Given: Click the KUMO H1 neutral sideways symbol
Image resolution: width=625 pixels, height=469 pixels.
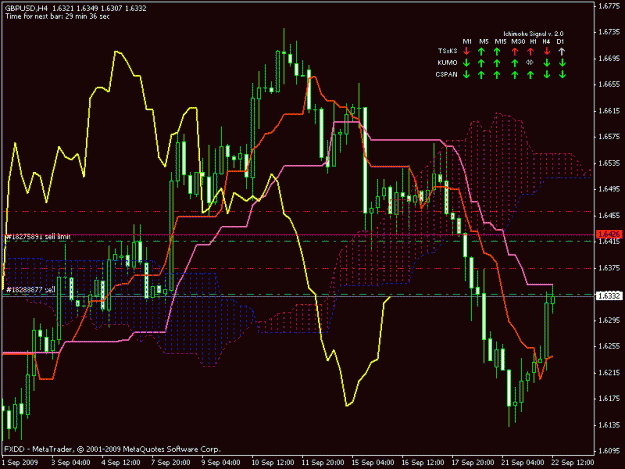Looking at the screenshot, I should click(x=530, y=63).
